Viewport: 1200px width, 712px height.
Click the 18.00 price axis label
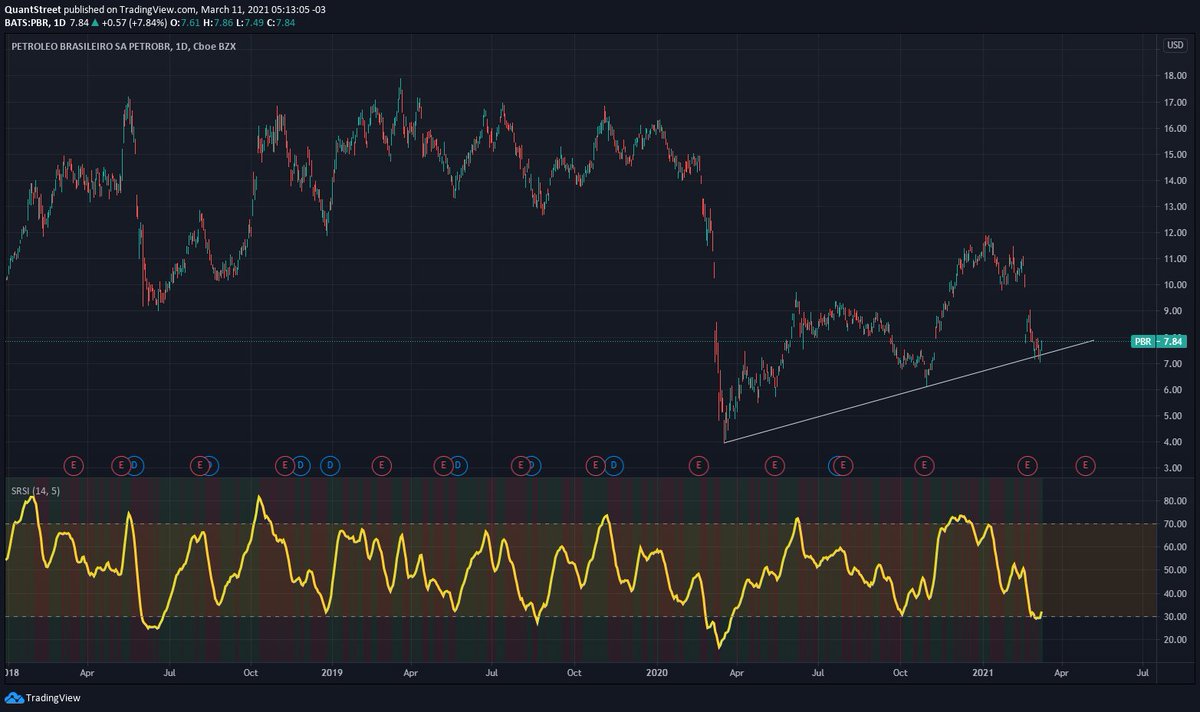pos(1174,76)
